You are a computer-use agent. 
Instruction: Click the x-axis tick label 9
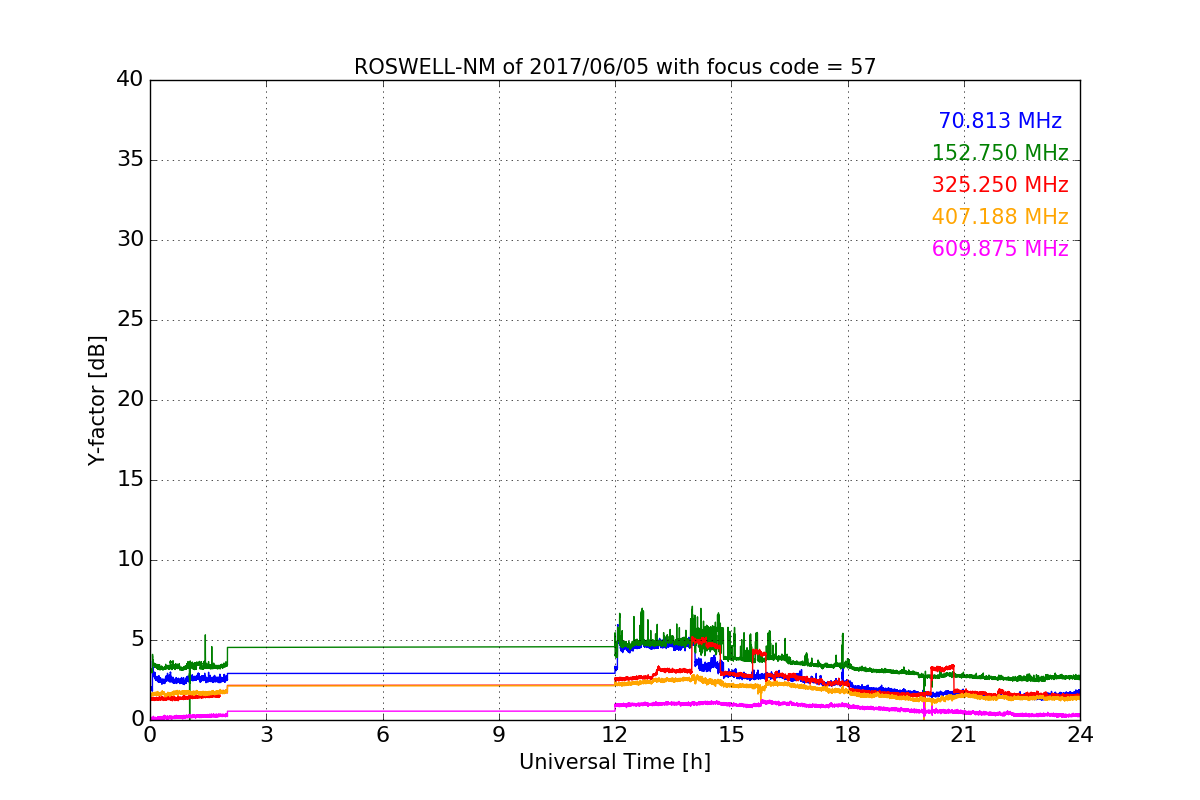(499, 735)
